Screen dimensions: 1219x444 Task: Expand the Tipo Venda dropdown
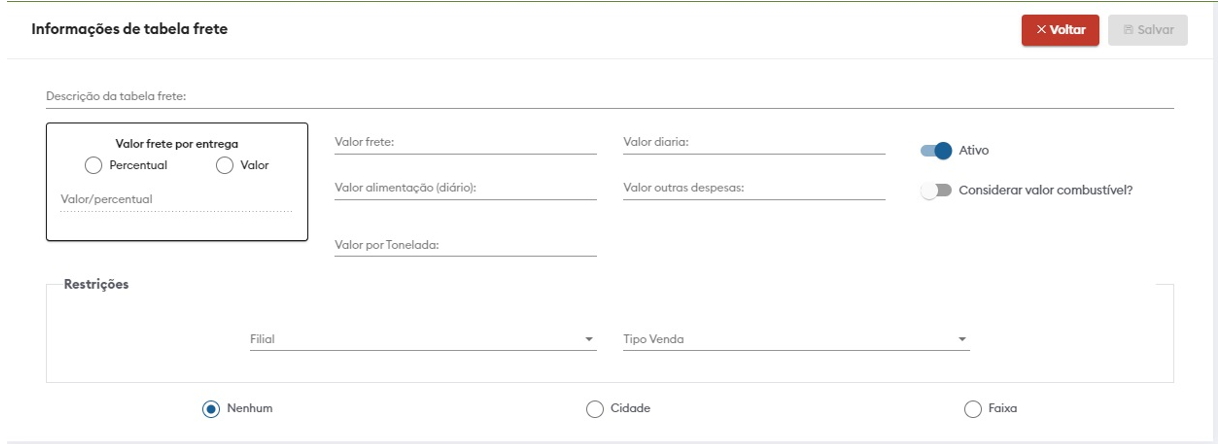[795, 340]
